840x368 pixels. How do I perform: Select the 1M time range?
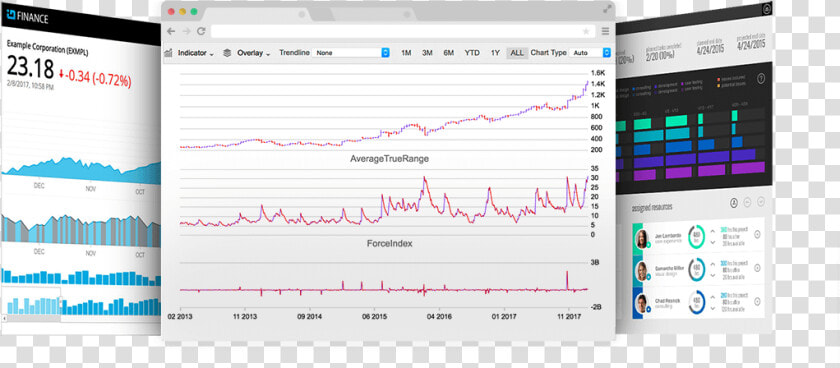tap(406, 53)
